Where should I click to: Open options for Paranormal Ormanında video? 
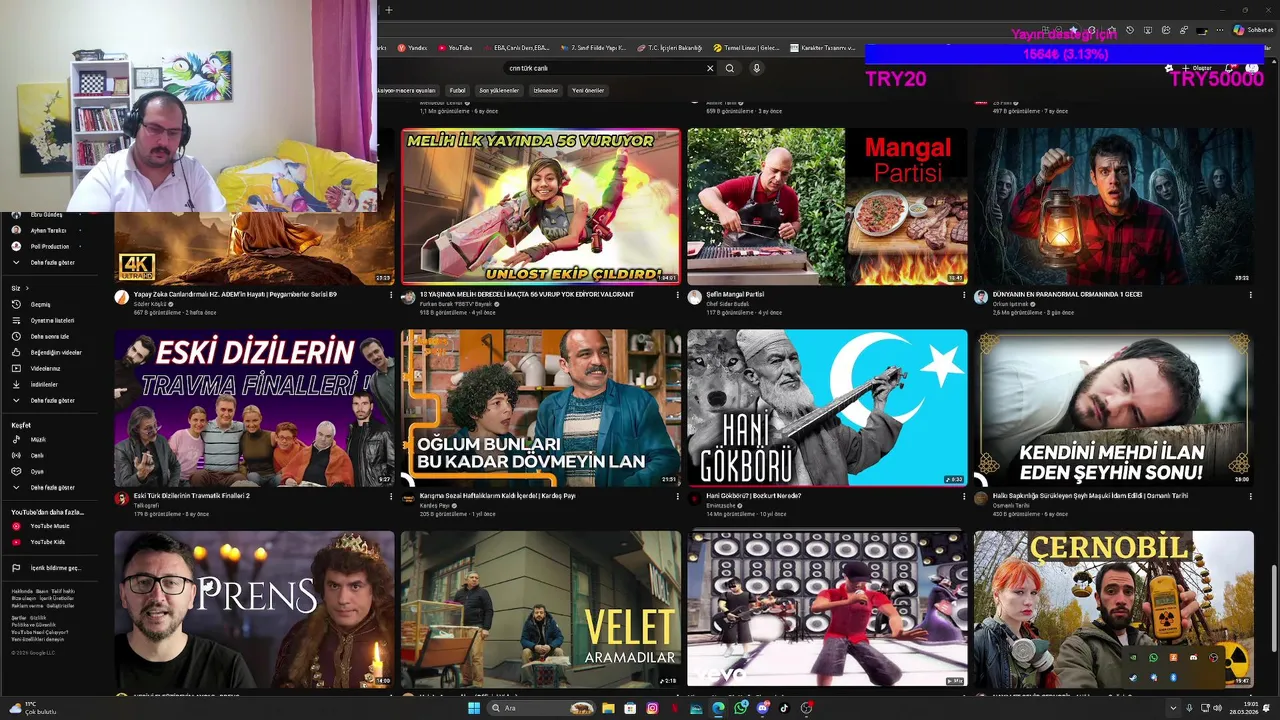(1250, 295)
